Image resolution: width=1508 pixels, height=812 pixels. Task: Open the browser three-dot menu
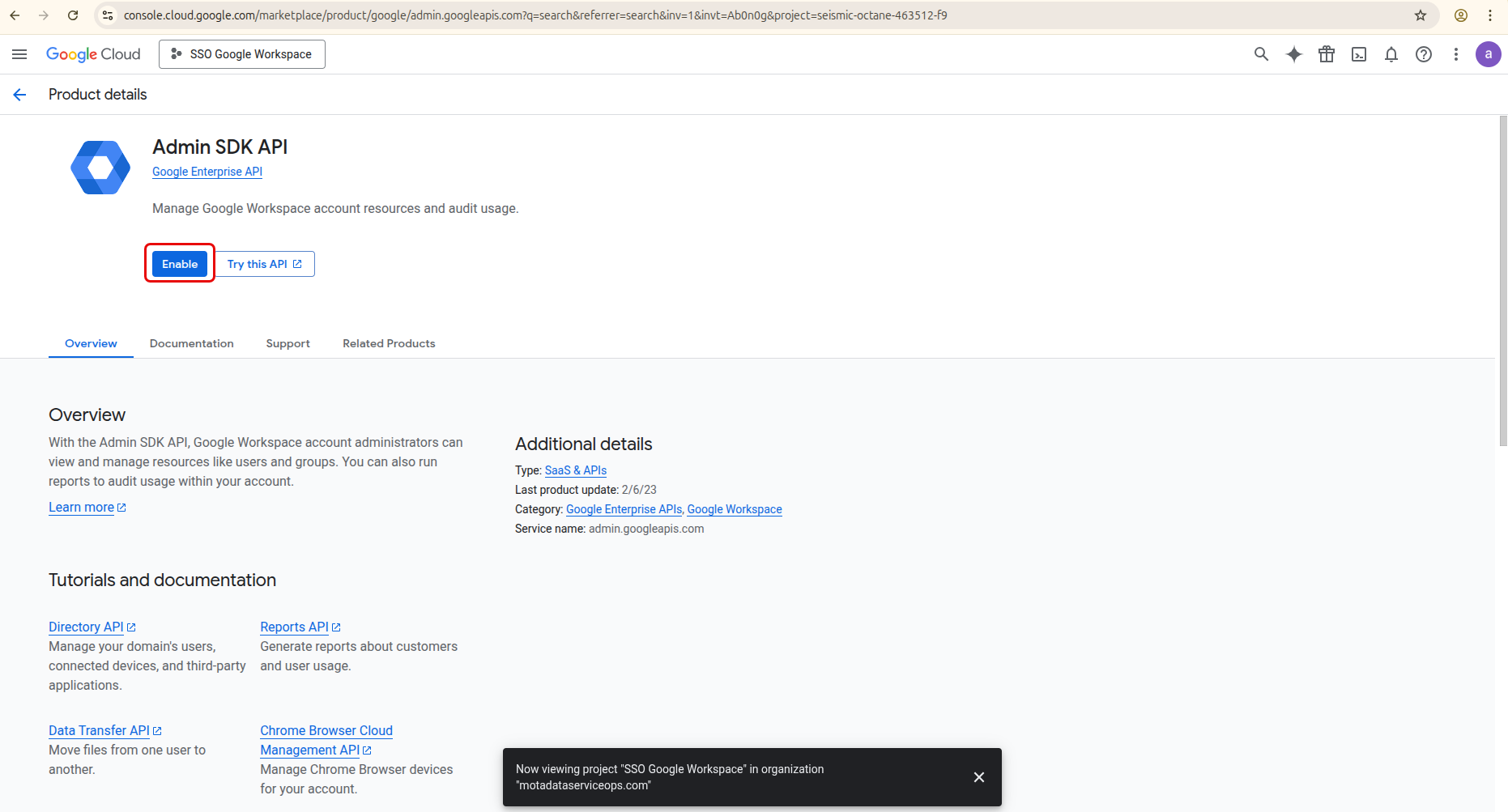[x=1490, y=15]
